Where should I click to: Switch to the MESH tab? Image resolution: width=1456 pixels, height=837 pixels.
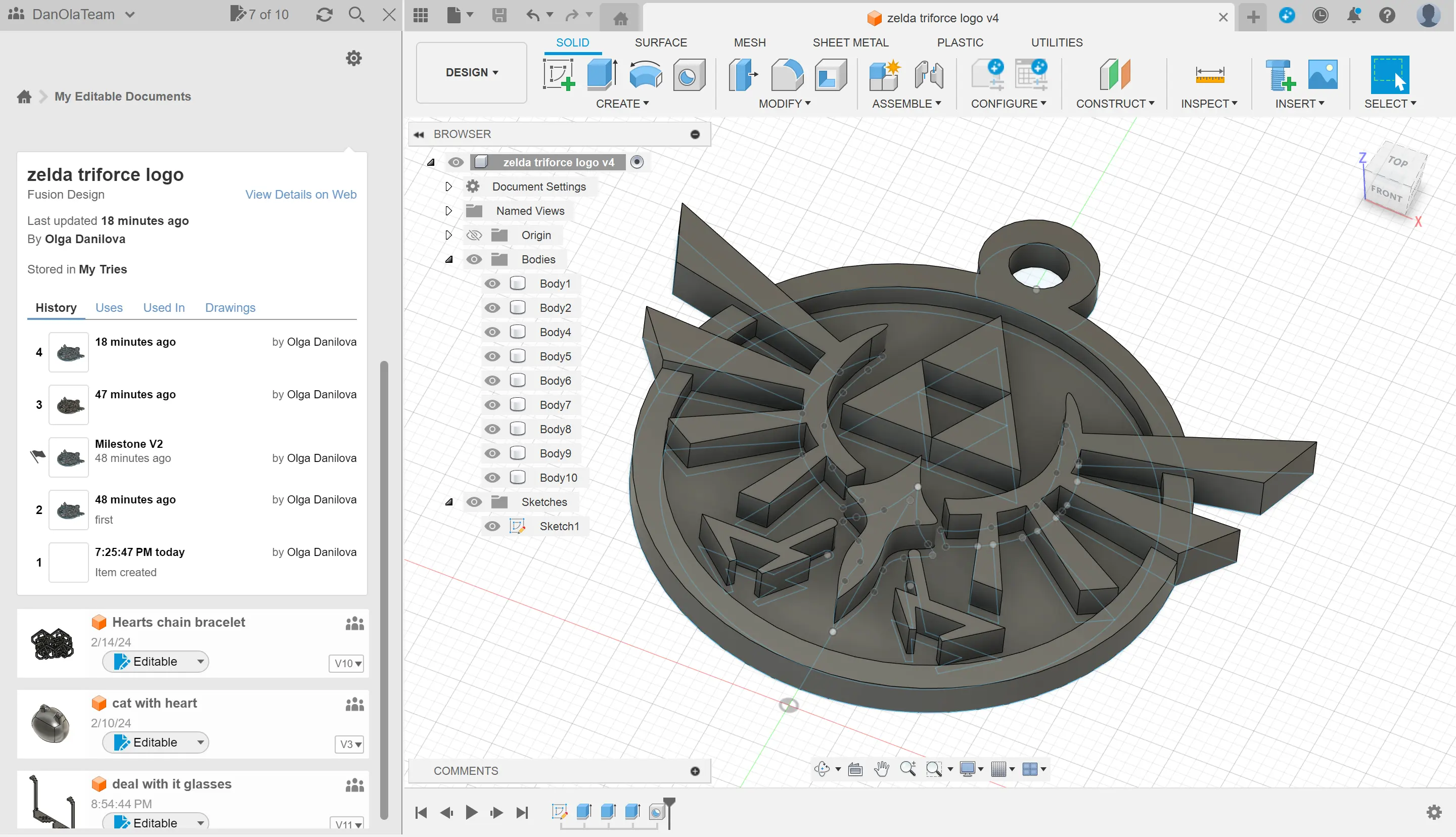[750, 42]
